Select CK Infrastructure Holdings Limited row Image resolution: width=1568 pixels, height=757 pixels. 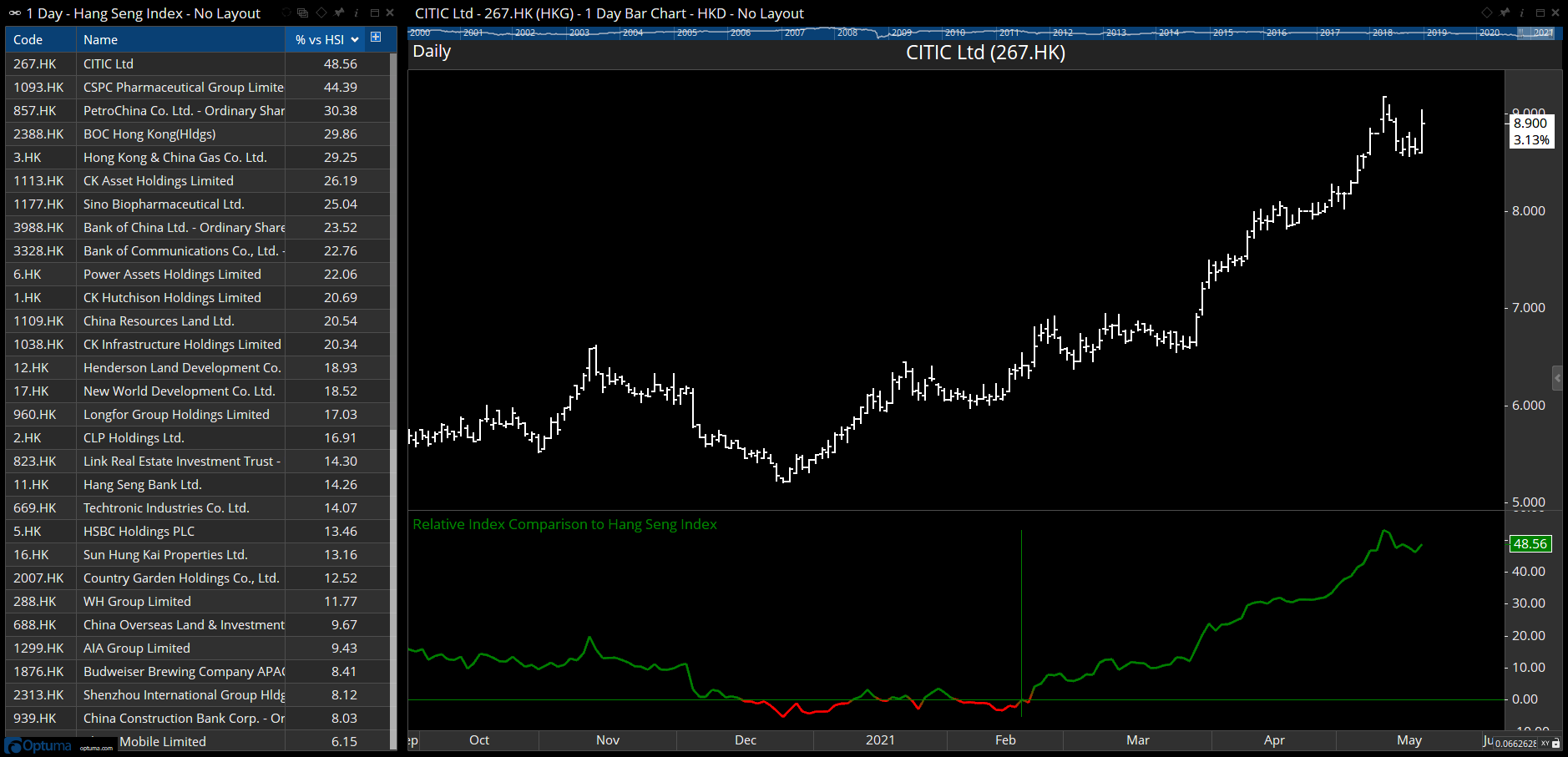(198, 344)
